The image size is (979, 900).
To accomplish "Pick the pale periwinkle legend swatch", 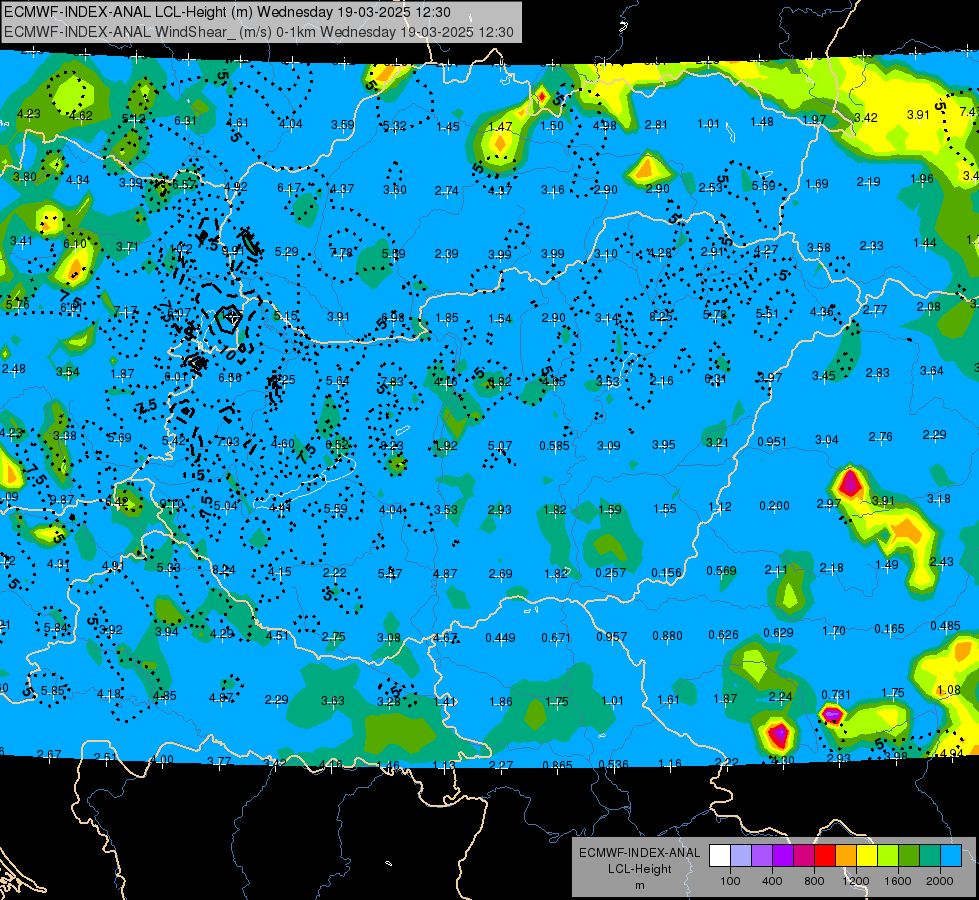I will (x=741, y=856).
